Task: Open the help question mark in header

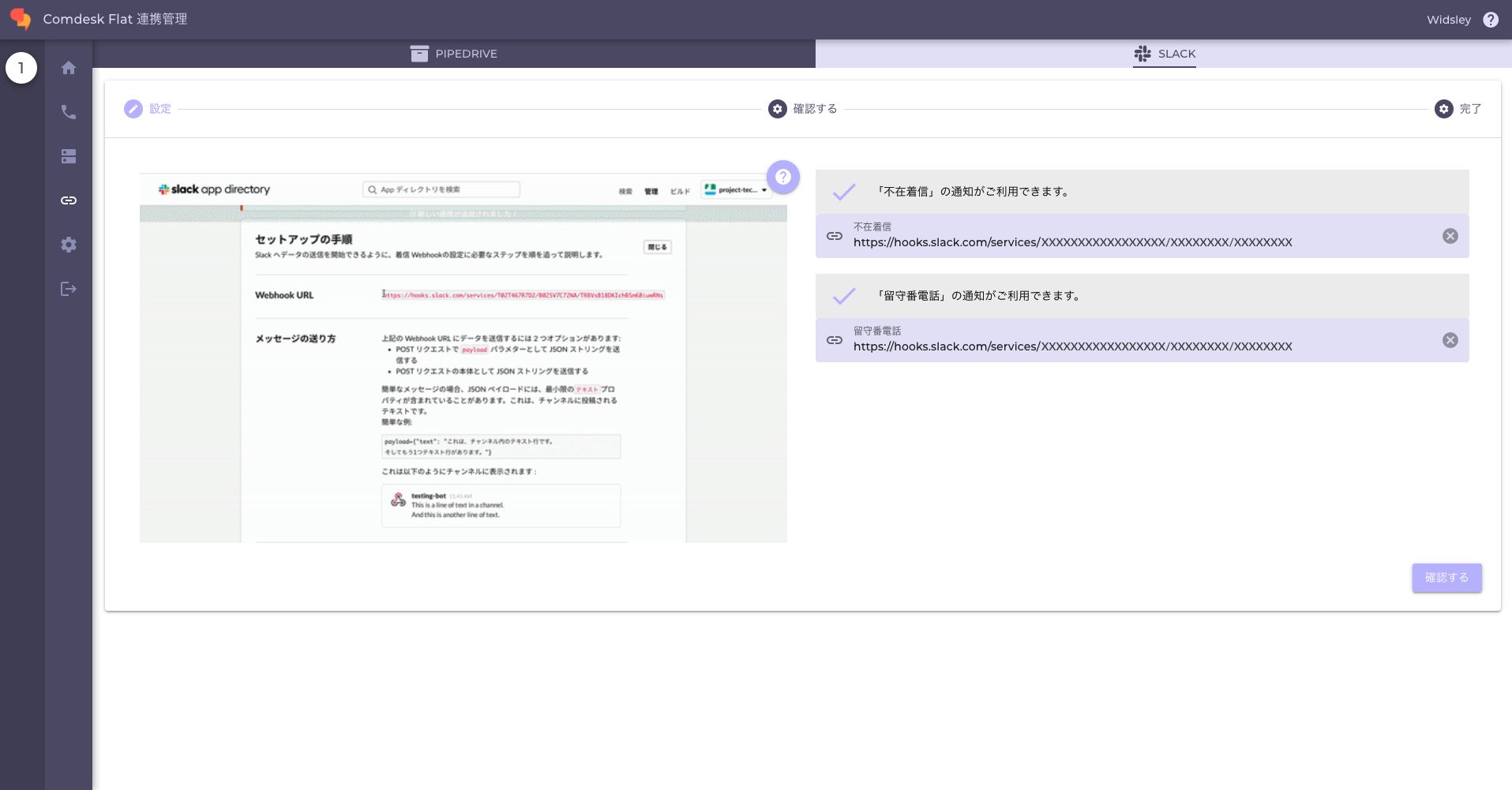Action: pos(1491,20)
